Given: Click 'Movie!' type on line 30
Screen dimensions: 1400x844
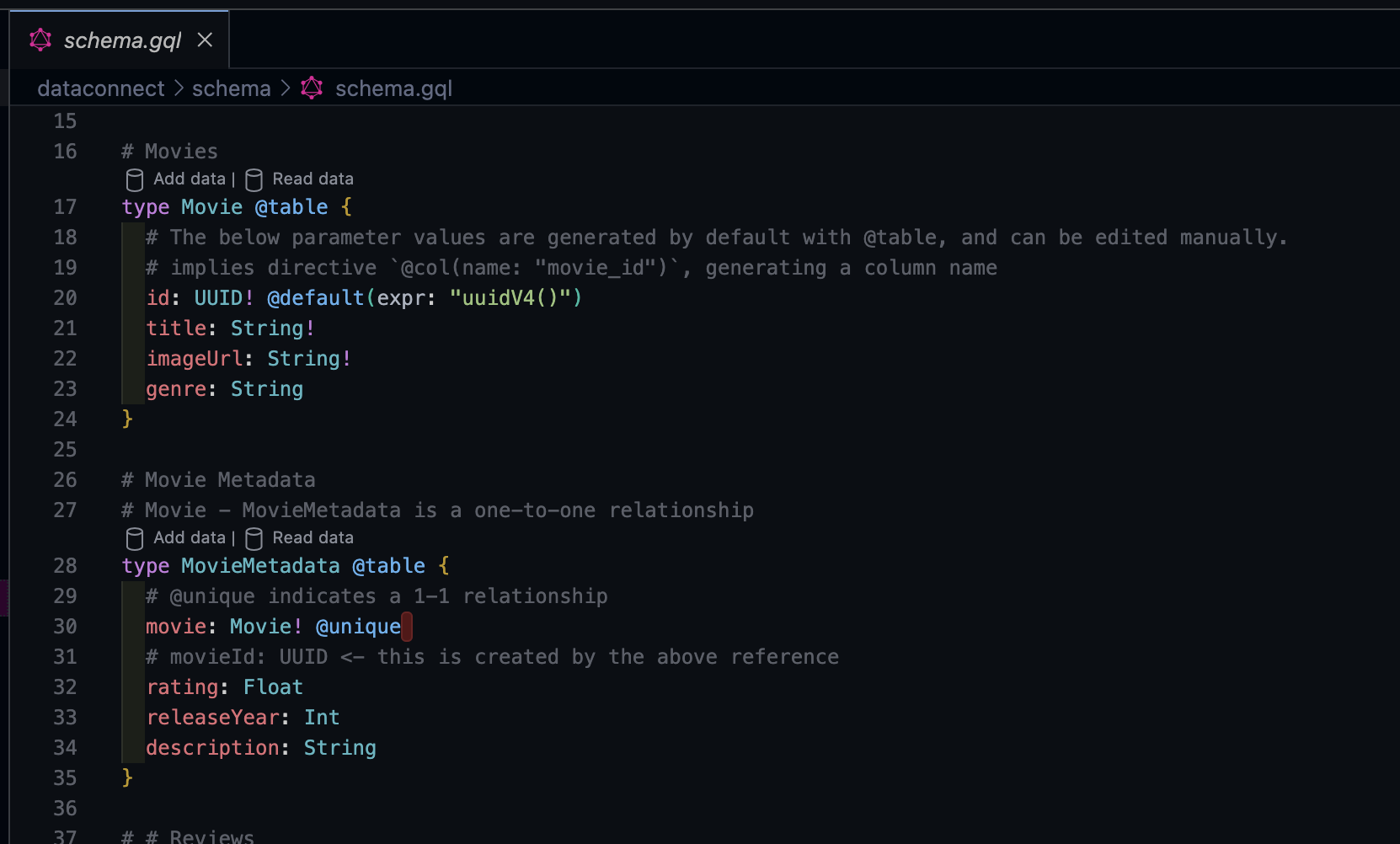Looking at the screenshot, I should click(x=266, y=627).
